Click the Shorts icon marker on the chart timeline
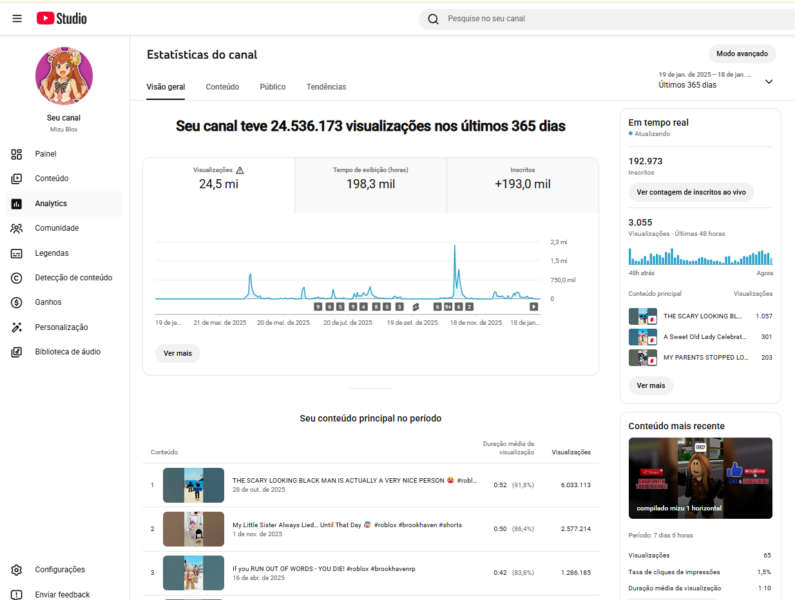This screenshot has height=600, width=795. point(416,307)
